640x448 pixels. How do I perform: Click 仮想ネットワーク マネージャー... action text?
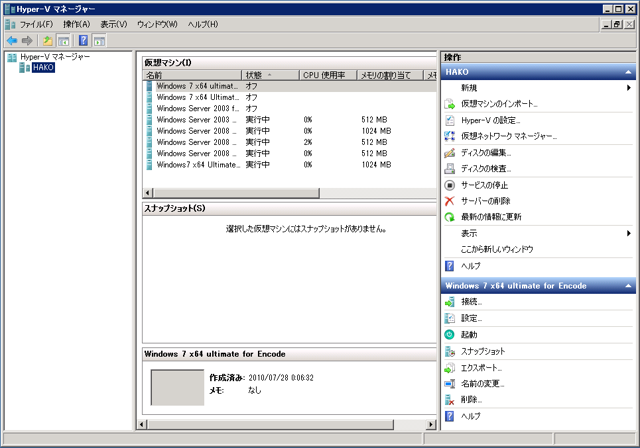[x=509, y=136]
